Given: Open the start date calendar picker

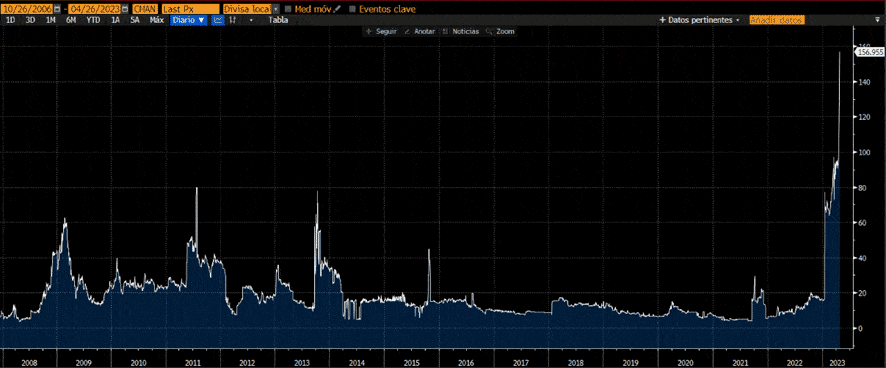Looking at the screenshot, I should [x=57, y=9].
